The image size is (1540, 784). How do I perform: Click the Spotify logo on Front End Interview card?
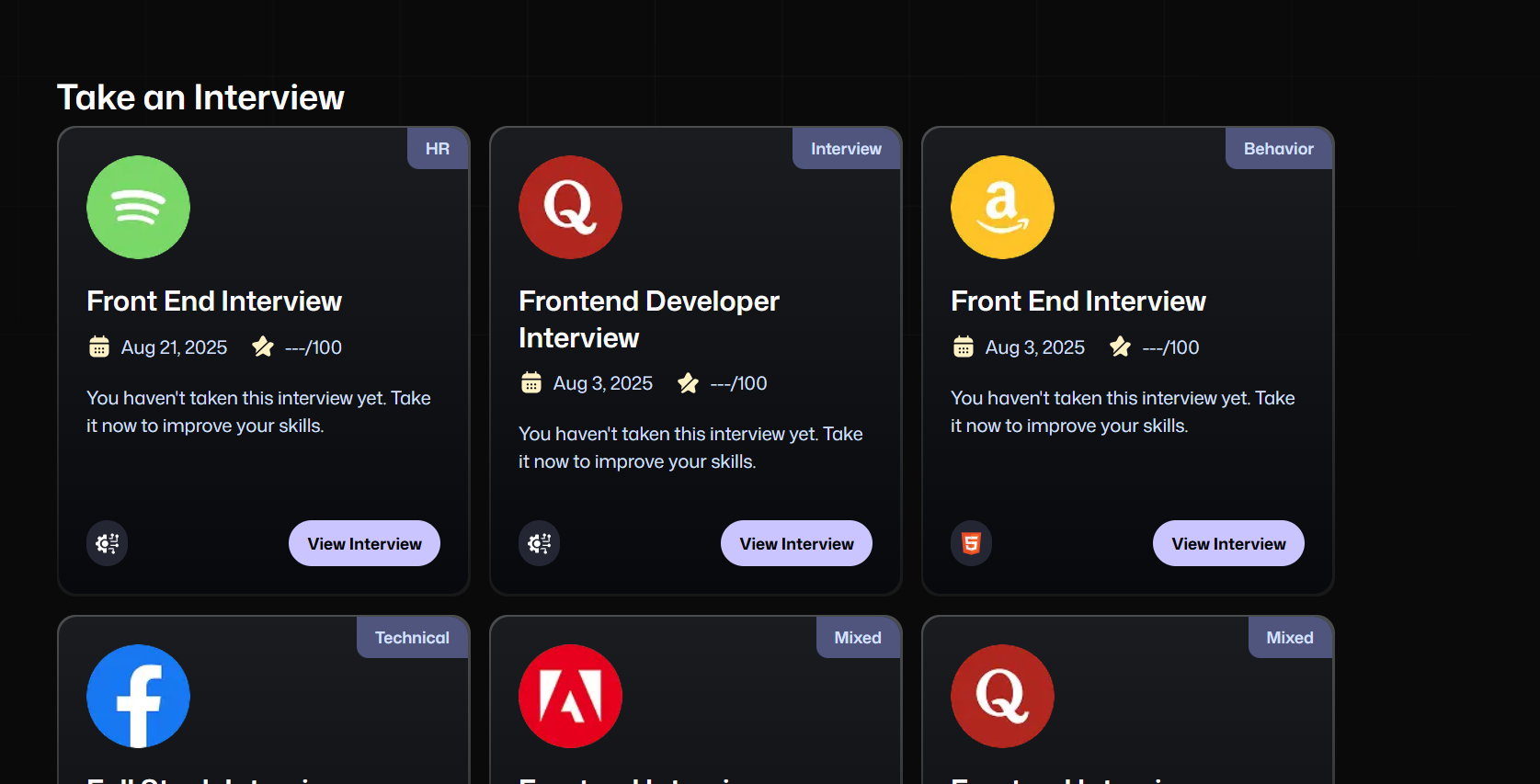point(138,207)
